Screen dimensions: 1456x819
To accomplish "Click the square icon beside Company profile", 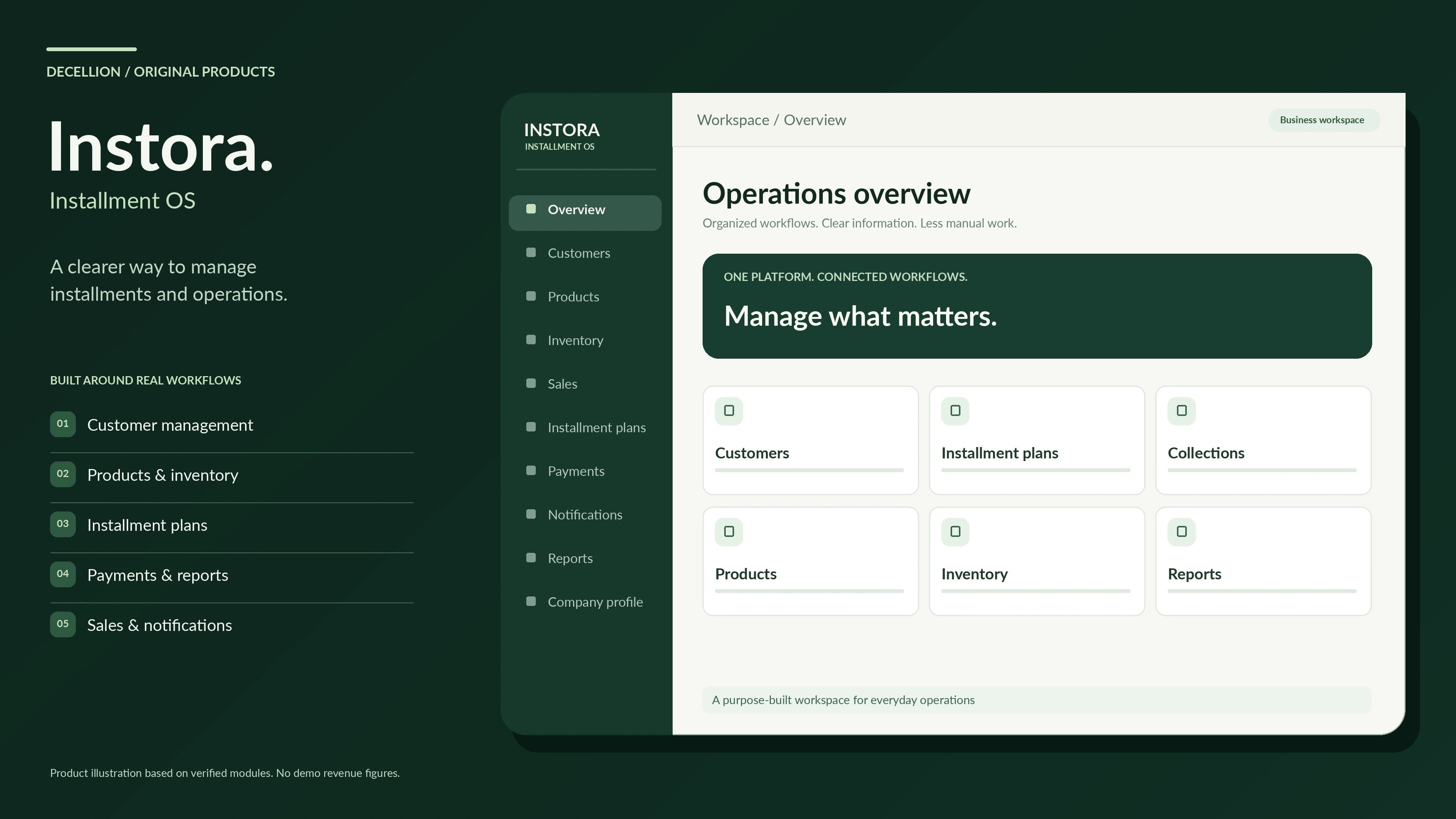I will pos(531,601).
